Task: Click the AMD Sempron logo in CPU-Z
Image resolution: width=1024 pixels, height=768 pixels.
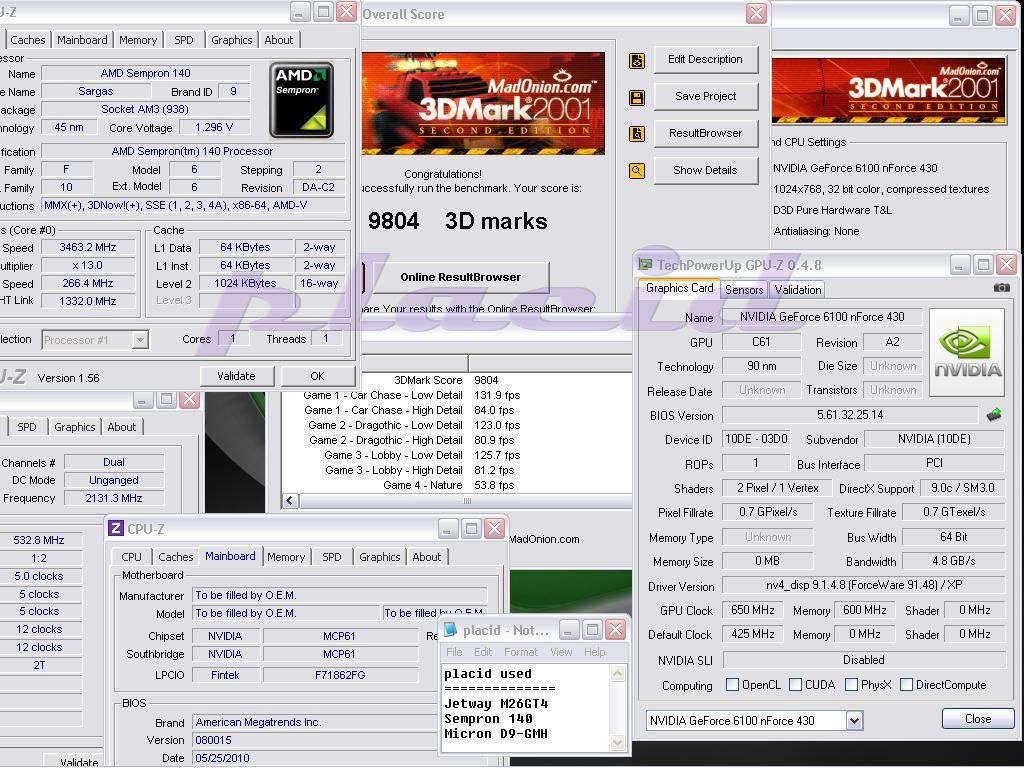Action: 302,100
